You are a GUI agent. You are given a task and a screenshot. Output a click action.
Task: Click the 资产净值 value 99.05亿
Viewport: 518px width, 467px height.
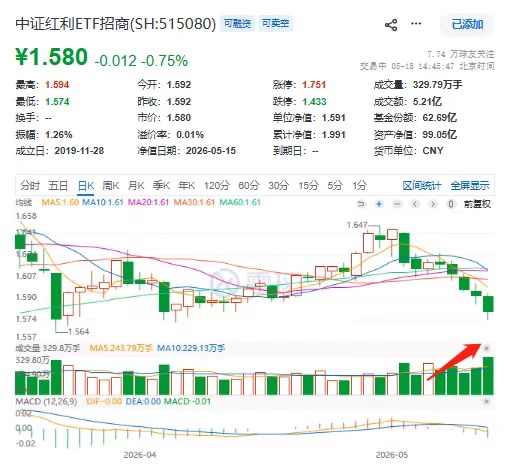pos(439,135)
